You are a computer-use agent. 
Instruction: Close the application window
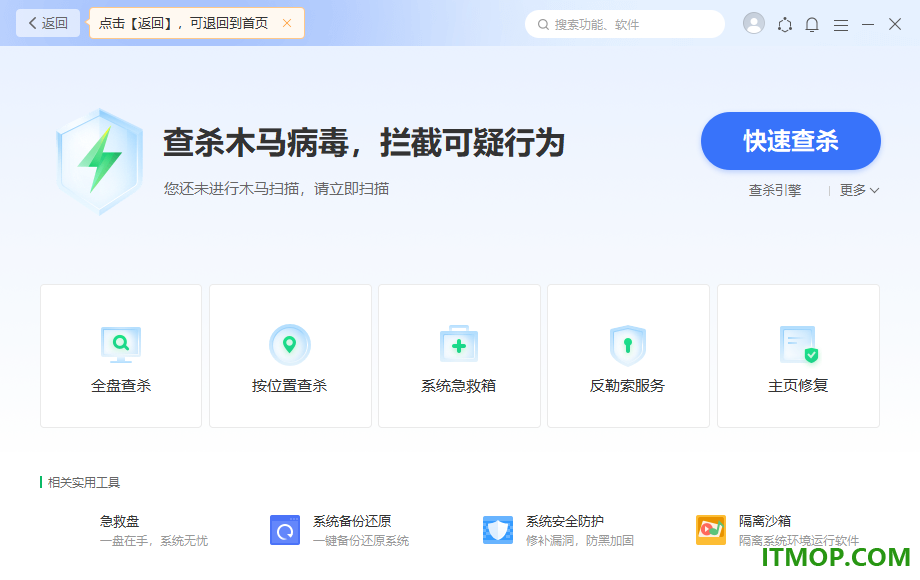(895, 24)
